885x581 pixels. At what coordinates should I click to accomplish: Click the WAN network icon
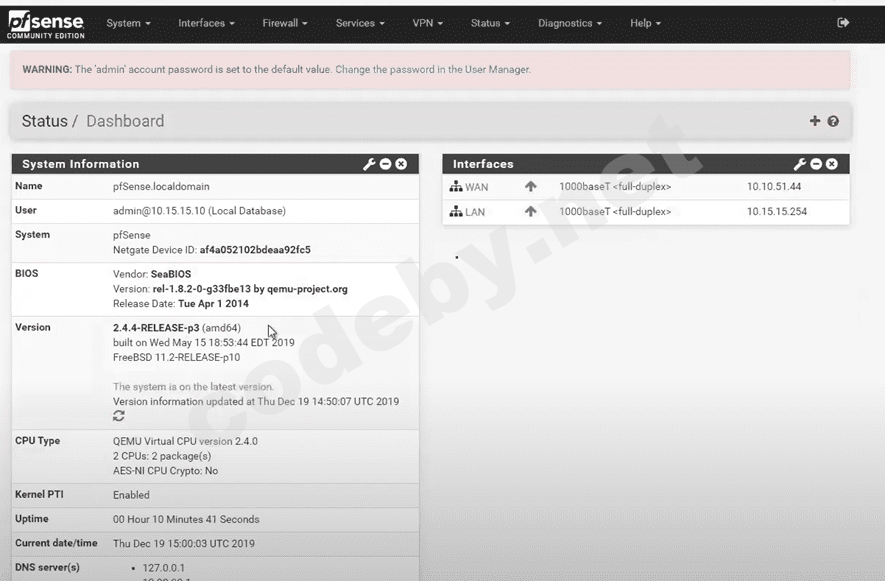coord(455,186)
